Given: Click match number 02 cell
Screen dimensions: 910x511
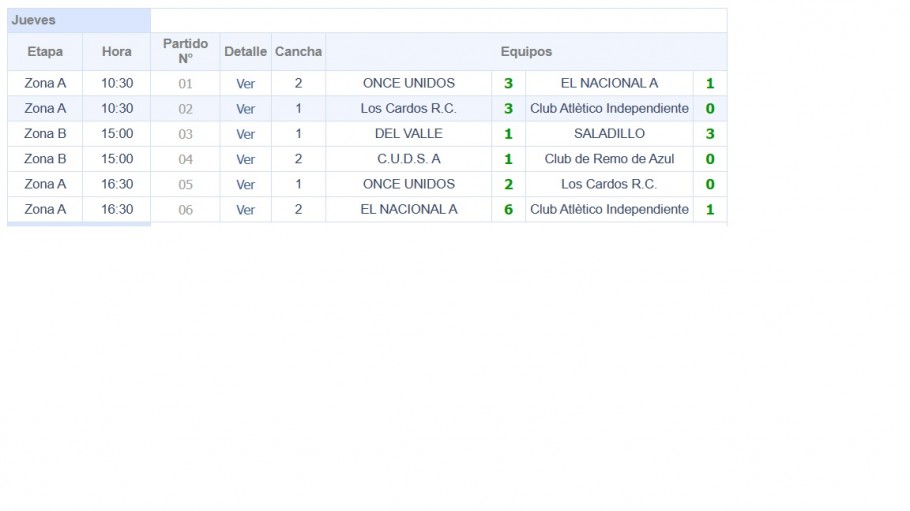Looking at the screenshot, I should tap(185, 109).
